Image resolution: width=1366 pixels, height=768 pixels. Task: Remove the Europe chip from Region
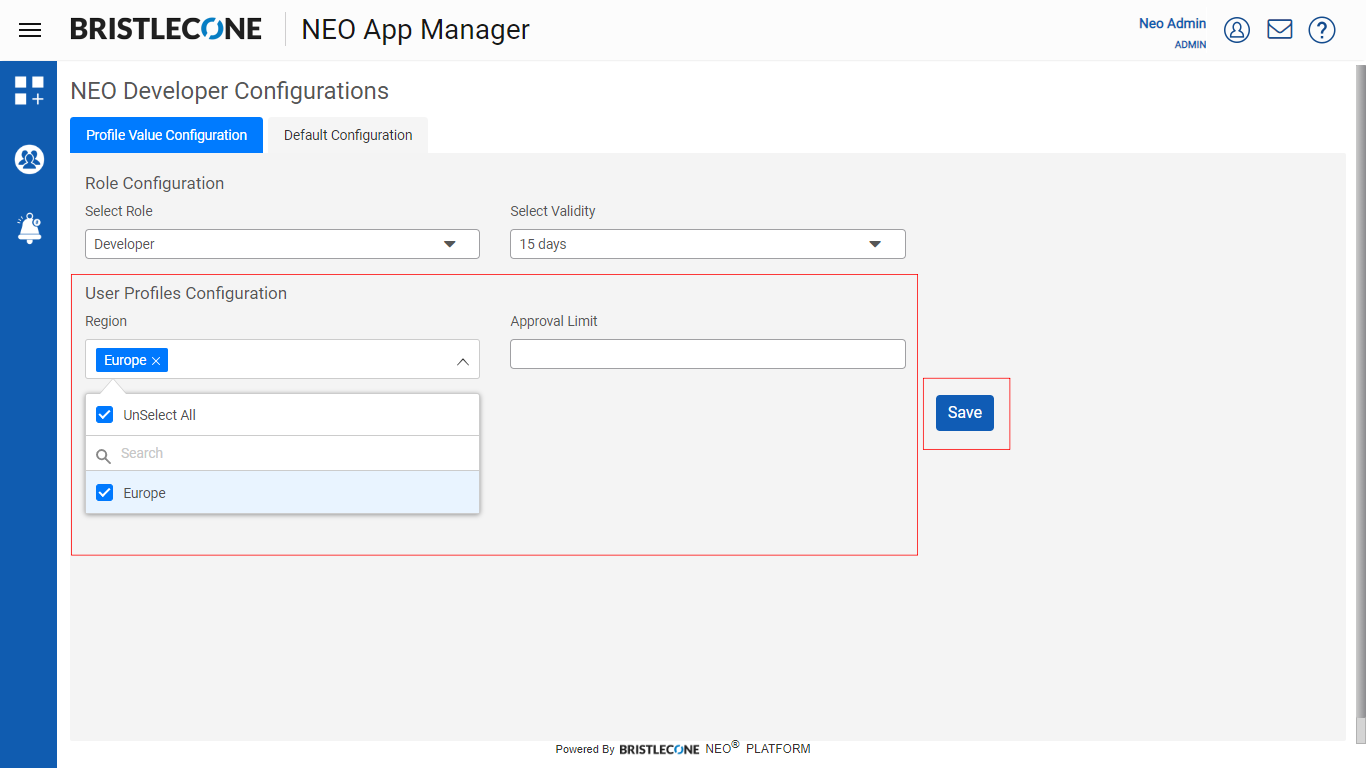click(156, 361)
